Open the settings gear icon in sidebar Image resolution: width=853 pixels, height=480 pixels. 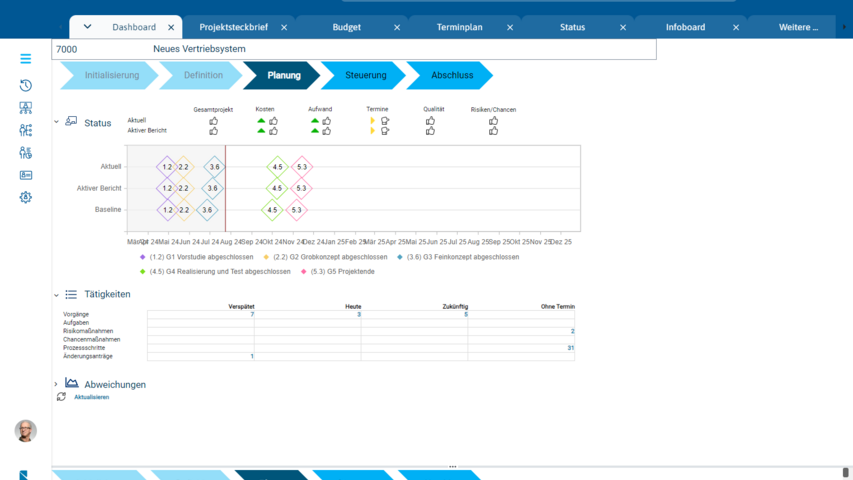tap(26, 197)
